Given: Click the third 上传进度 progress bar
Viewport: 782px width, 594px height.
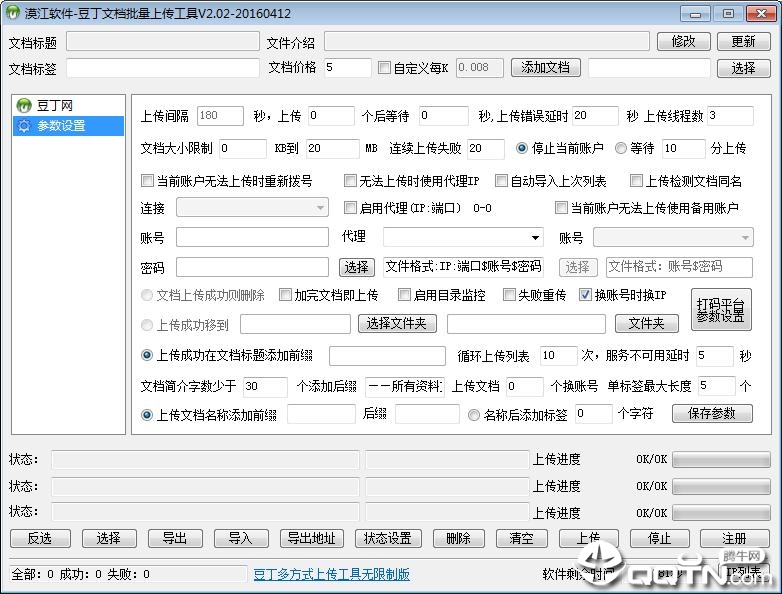Looking at the screenshot, I should (721, 512).
